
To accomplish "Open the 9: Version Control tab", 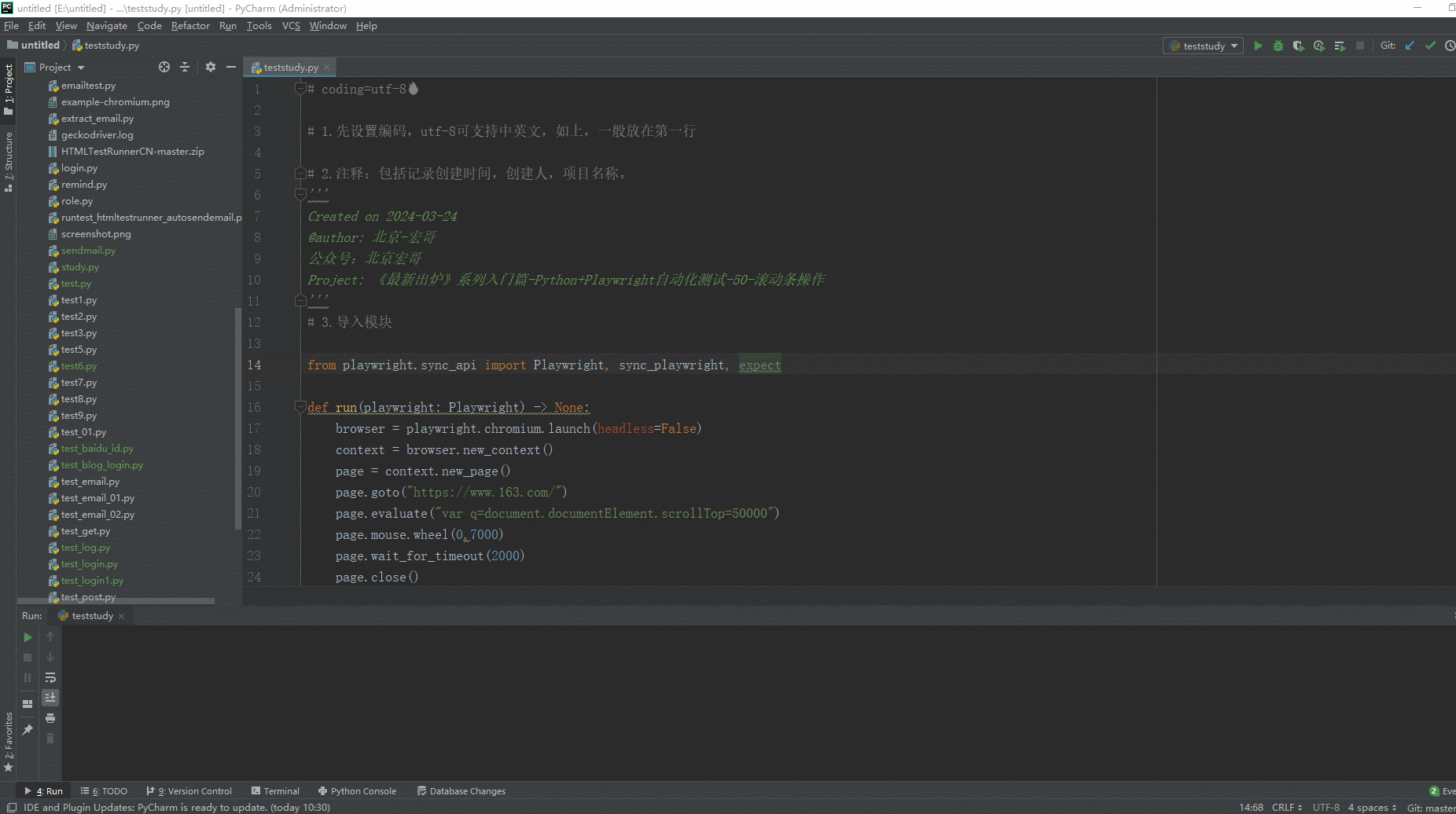I will [189, 791].
